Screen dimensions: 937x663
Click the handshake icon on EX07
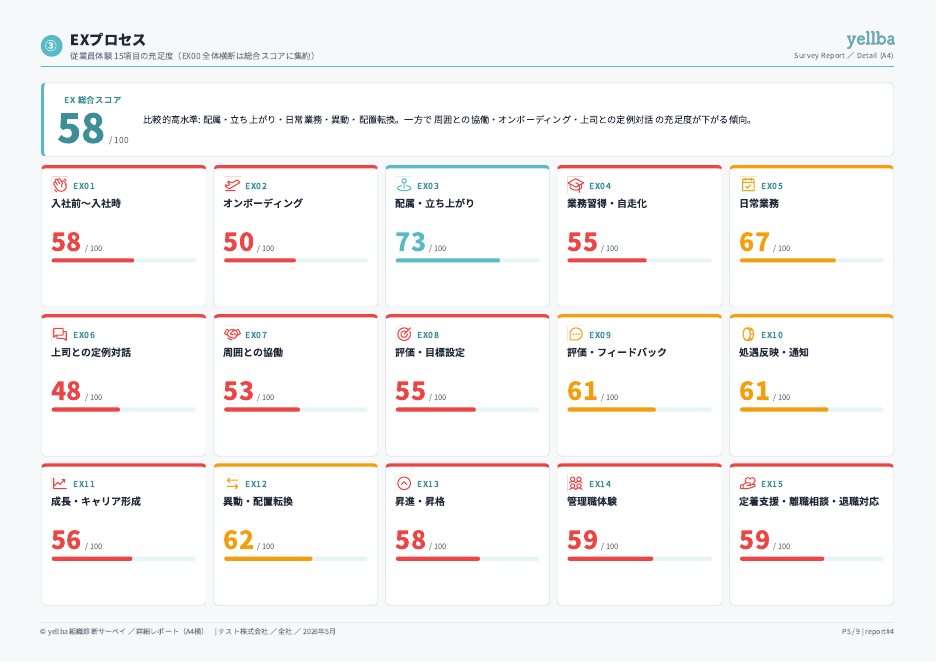tap(232, 334)
